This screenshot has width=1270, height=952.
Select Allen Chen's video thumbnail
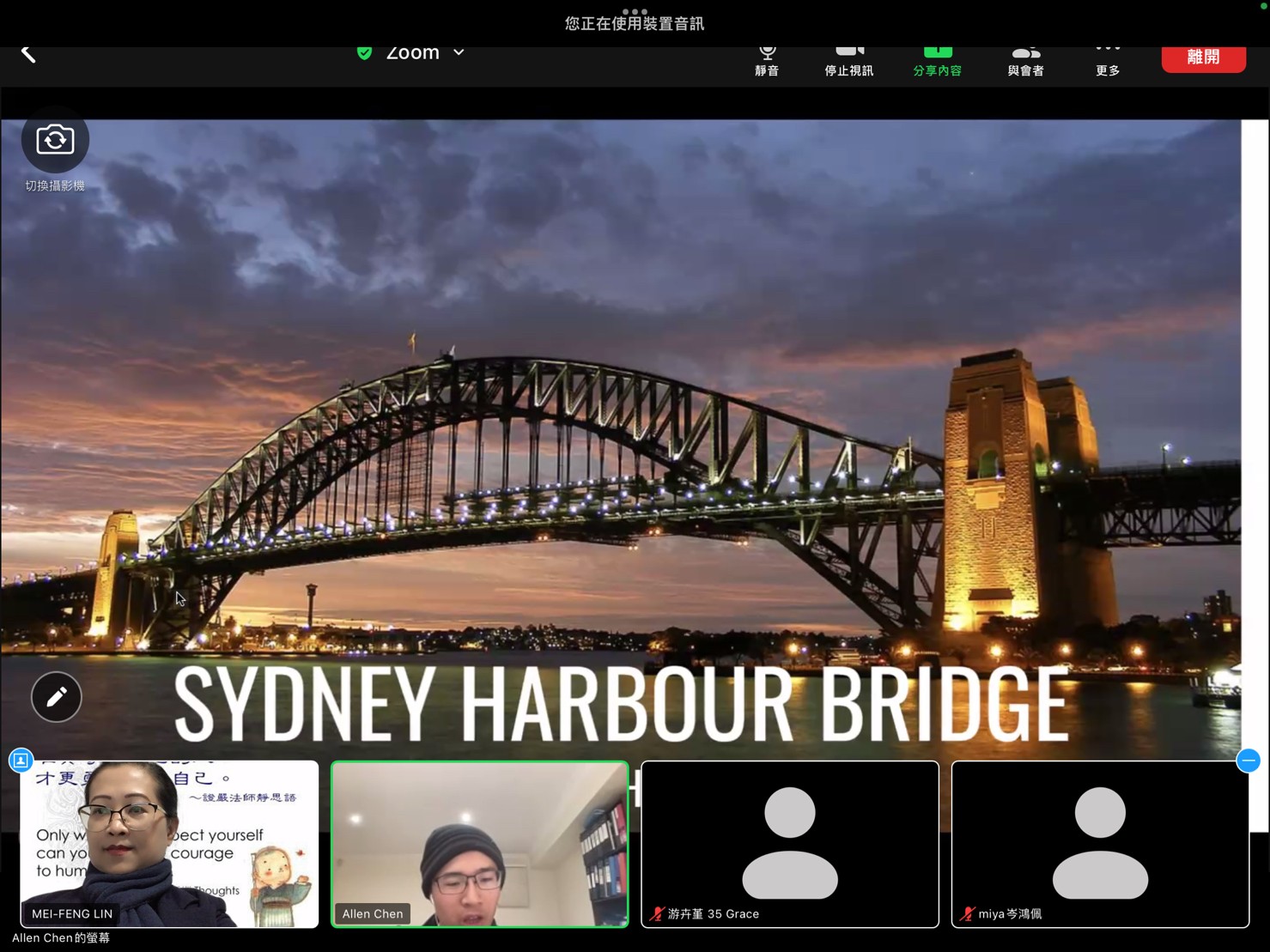(479, 843)
